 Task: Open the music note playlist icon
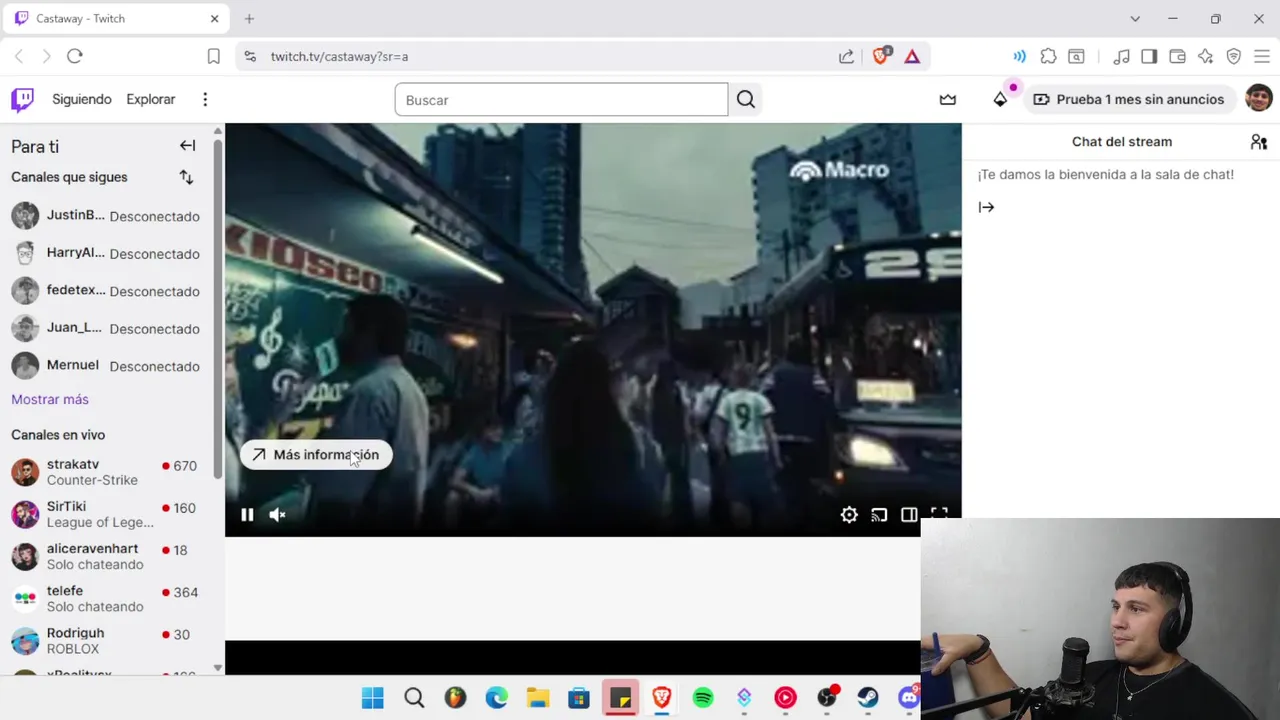[1122, 56]
